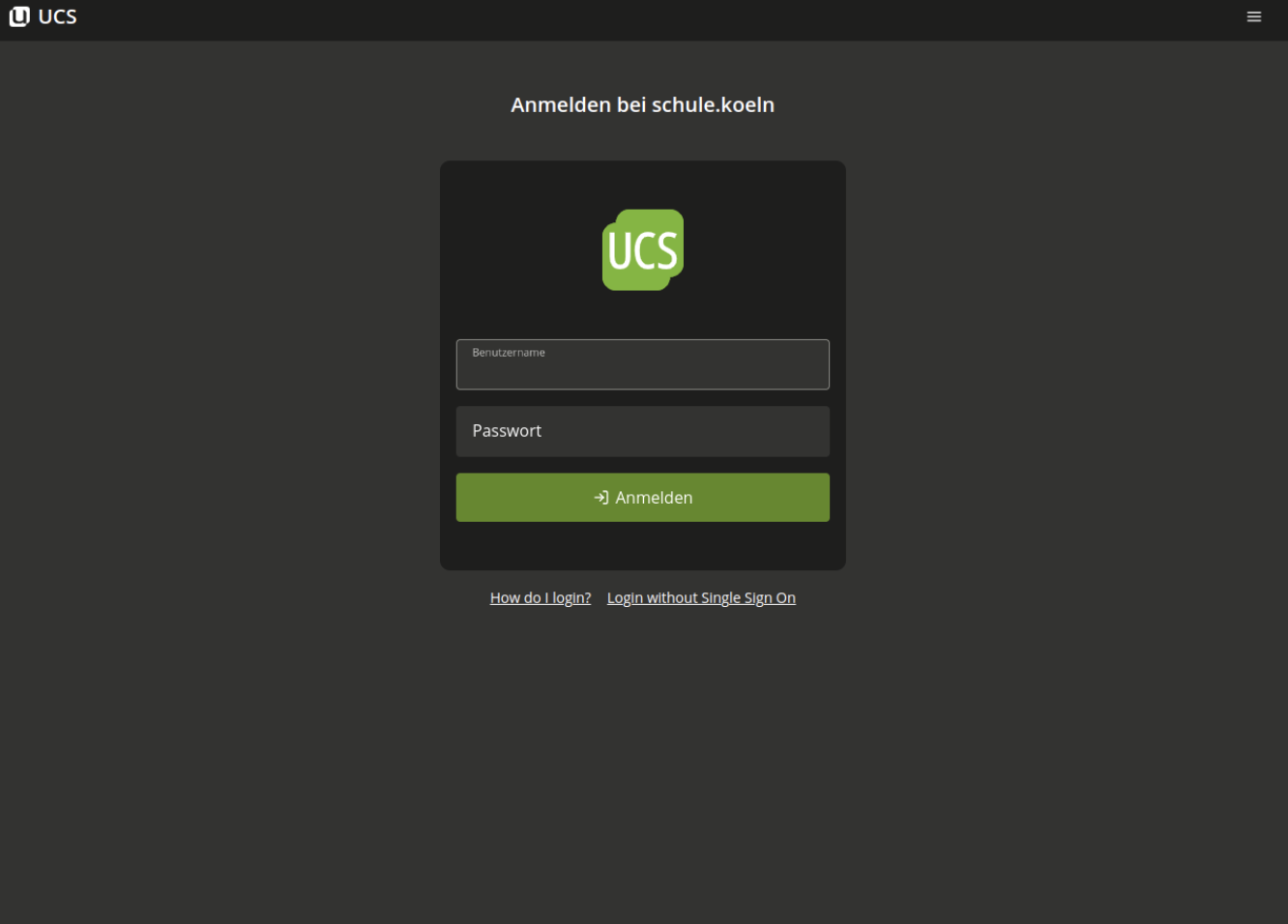
Task: Open the "How do I login?" link
Action: 540,598
